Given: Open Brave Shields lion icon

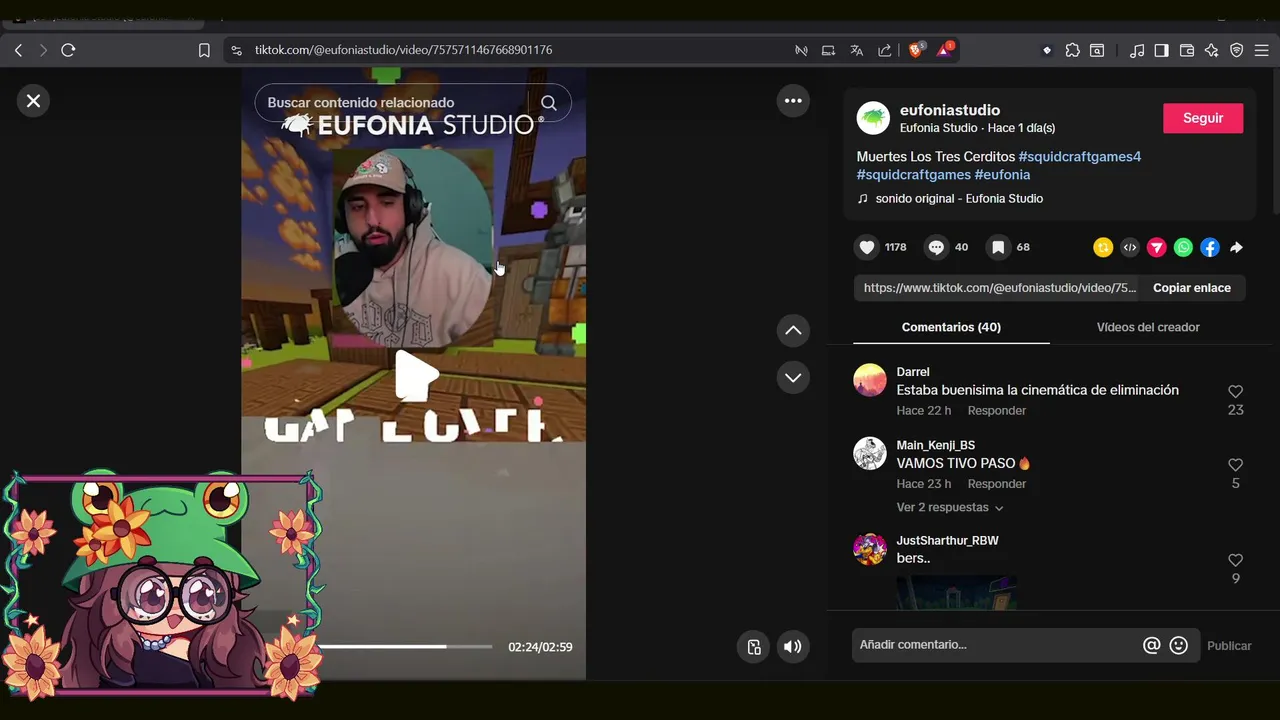Looking at the screenshot, I should click(x=916, y=50).
